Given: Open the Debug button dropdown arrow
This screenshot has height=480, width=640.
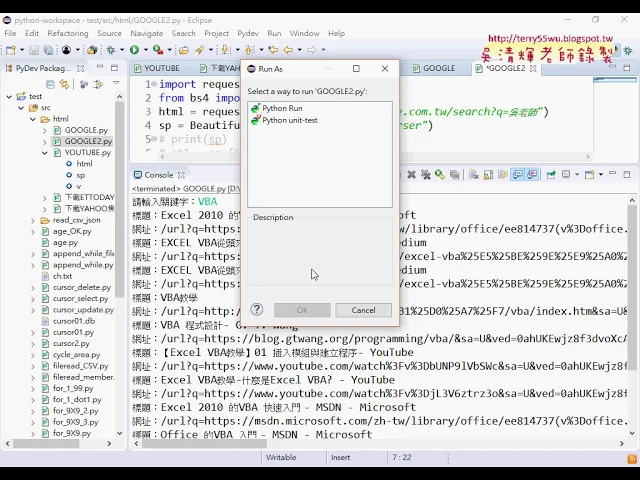Looking at the screenshot, I should [122, 50].
